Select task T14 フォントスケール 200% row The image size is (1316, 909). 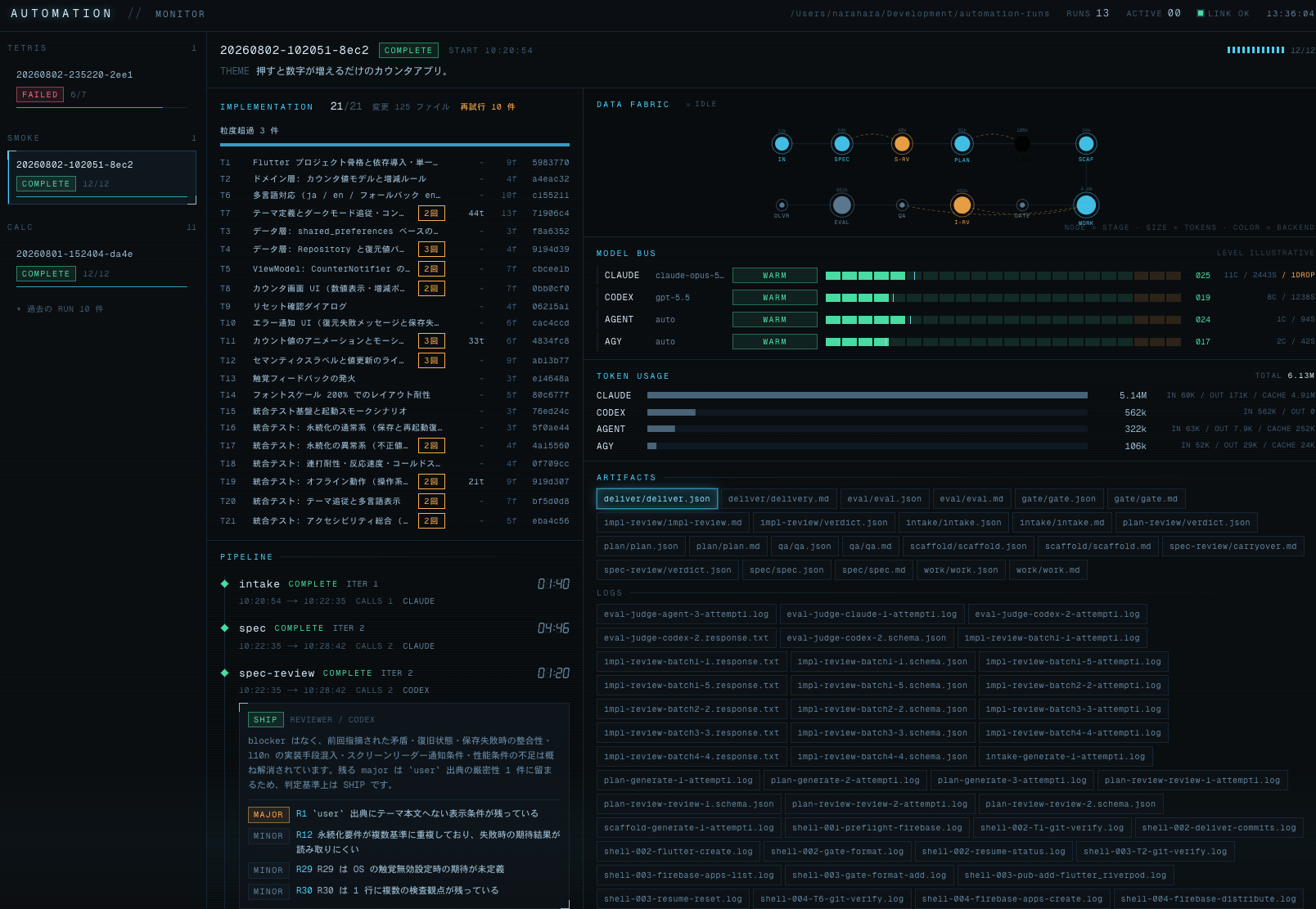click(395, 395)
